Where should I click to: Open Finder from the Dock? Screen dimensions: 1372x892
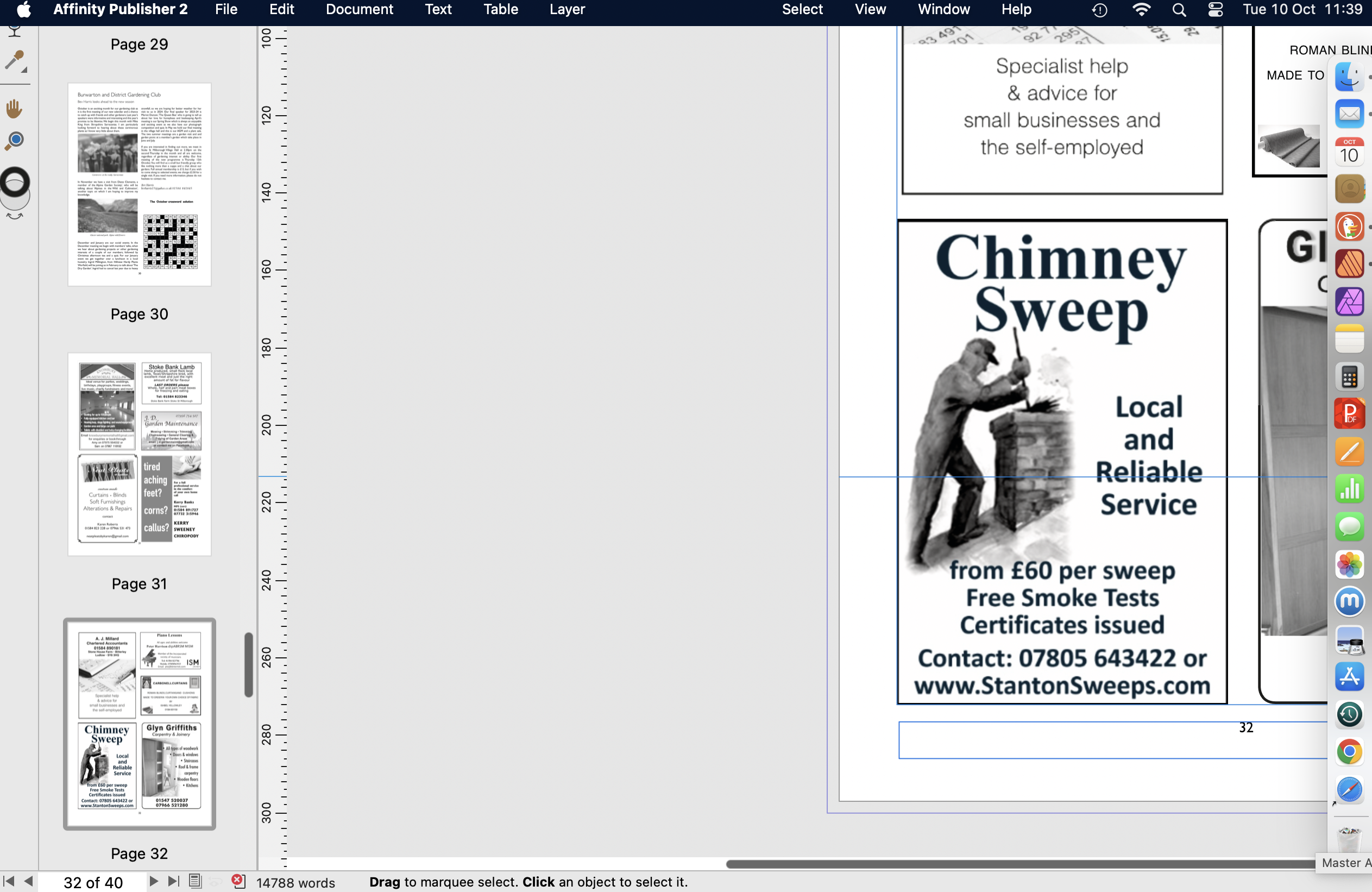1349,76
